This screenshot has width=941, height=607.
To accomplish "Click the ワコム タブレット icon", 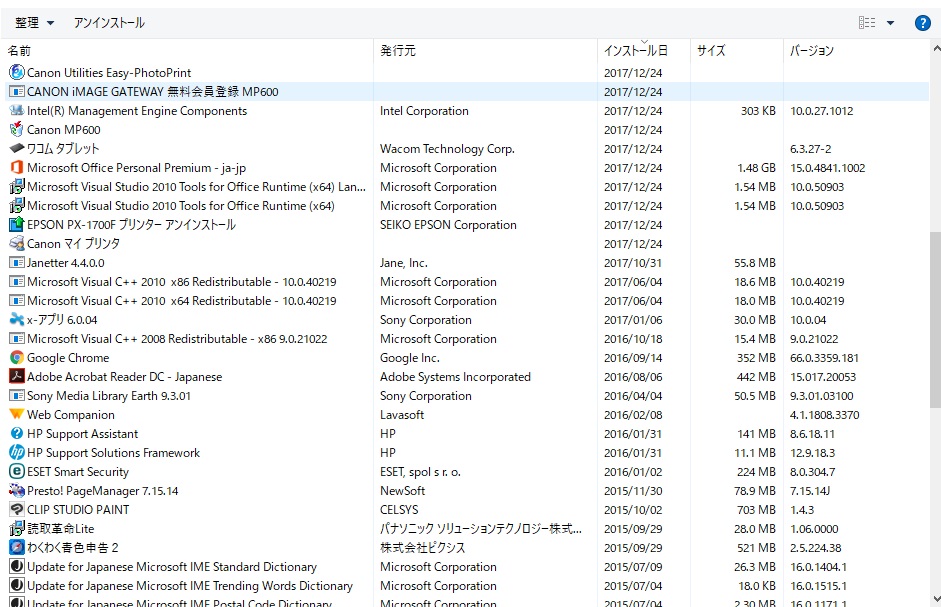I will coord(17,149).
